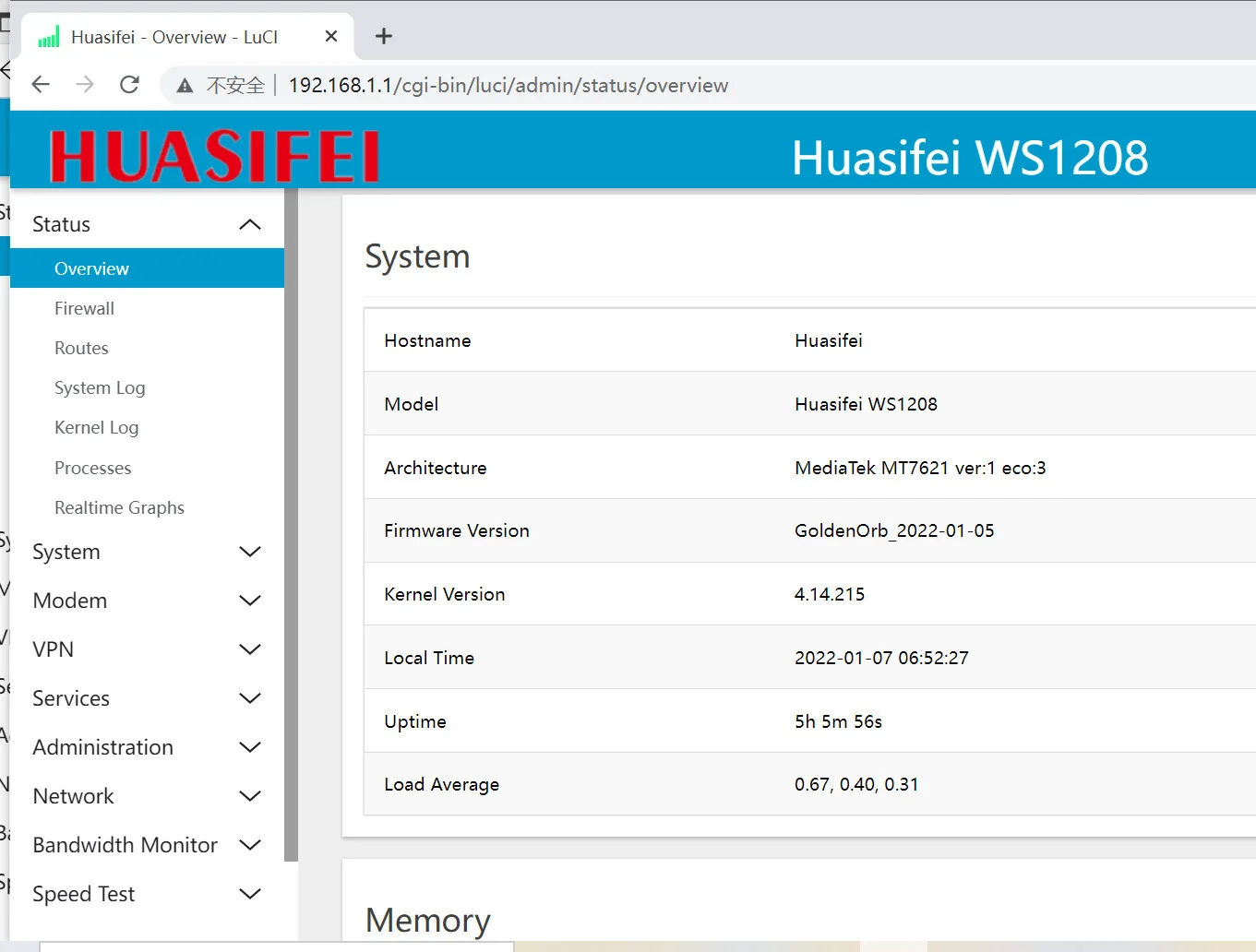Expand the VPN menu chevron
Screen dimensions: 1256x952
(x=249, y=649)
